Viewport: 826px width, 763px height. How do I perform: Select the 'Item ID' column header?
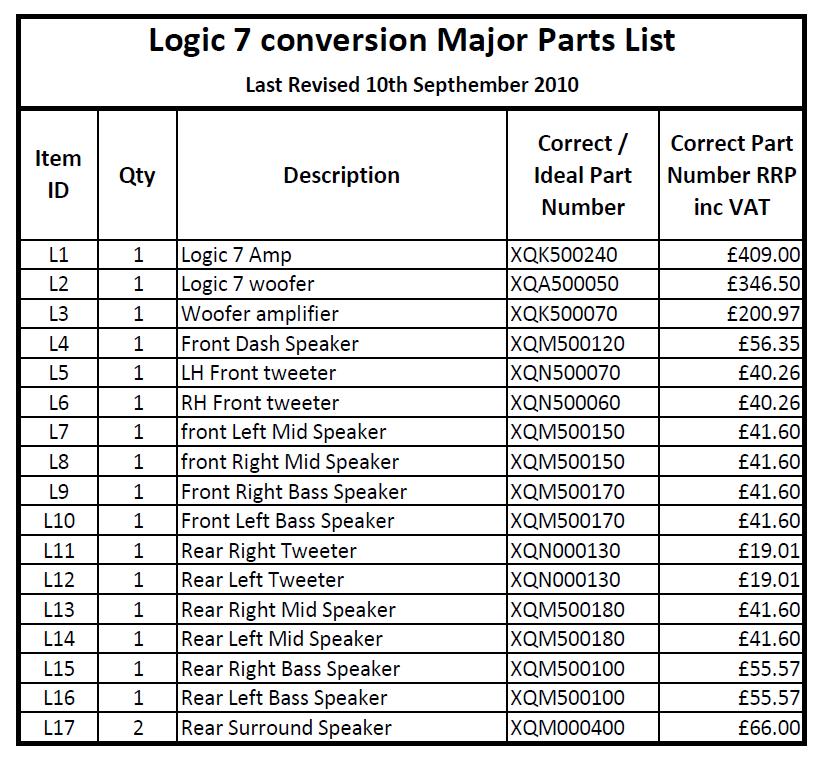pyautogui.click(x=58, y=174)
